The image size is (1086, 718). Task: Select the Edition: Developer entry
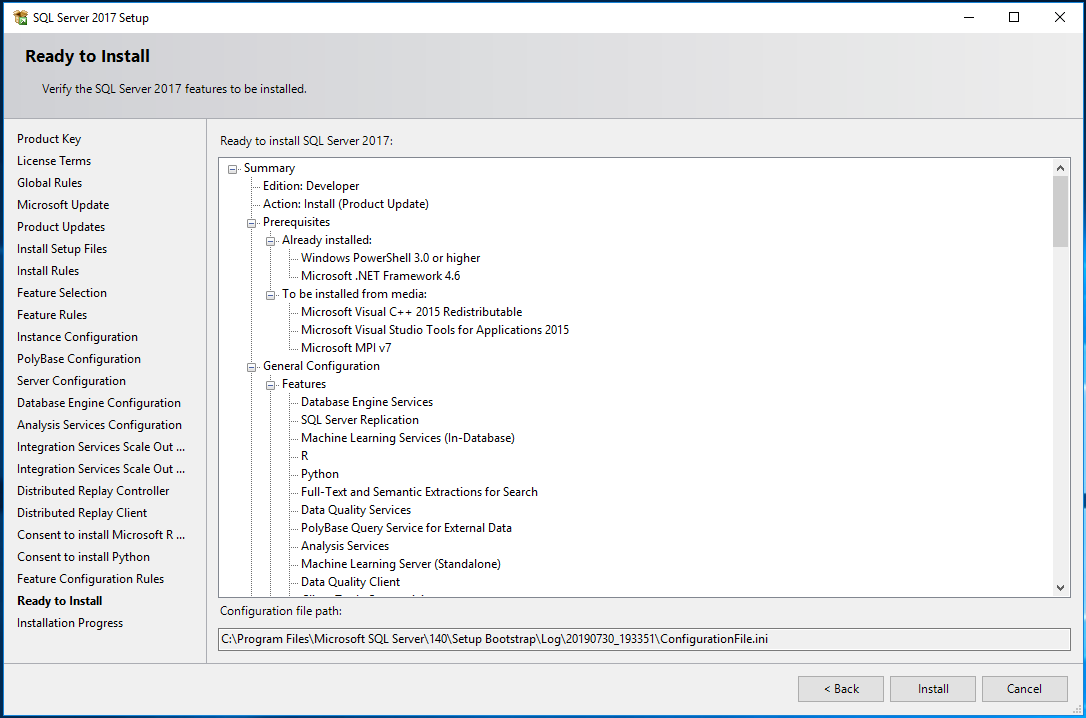(x=310, y=186)
